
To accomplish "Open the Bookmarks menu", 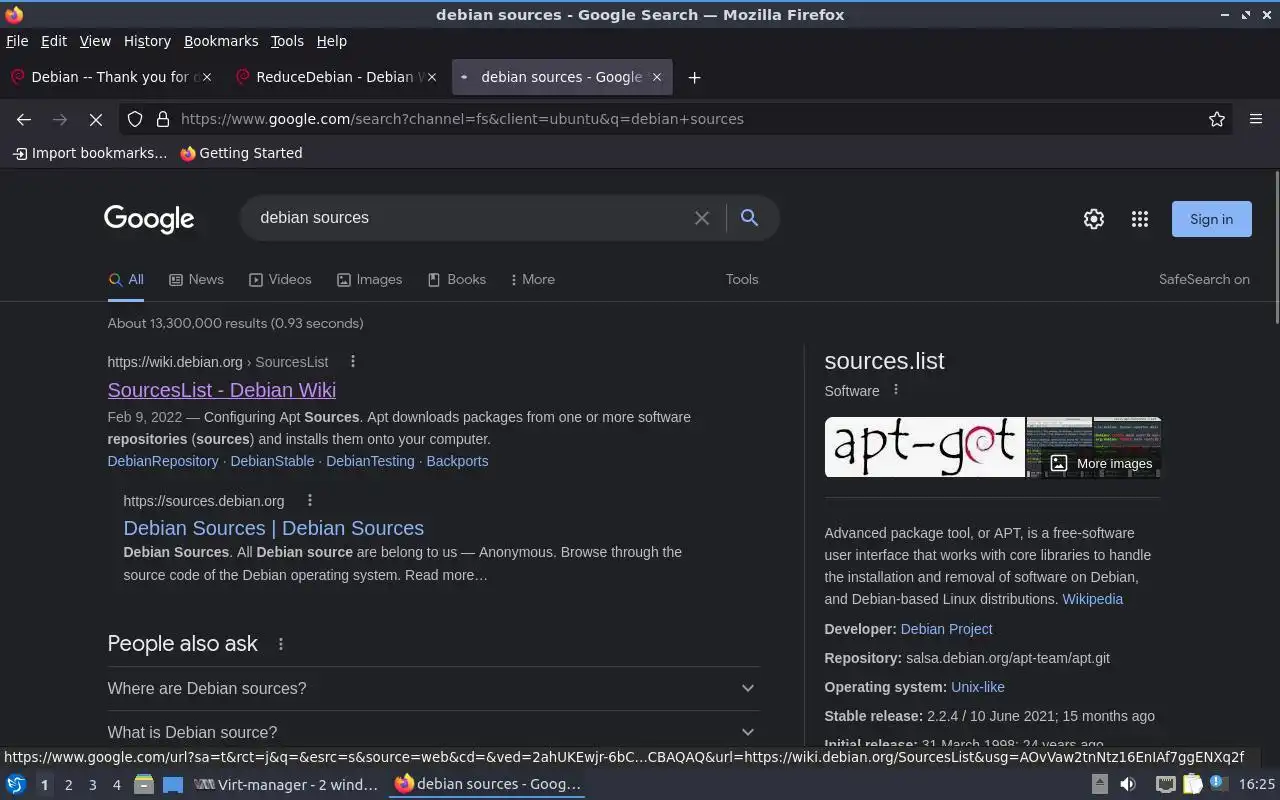I will point(221,41).
